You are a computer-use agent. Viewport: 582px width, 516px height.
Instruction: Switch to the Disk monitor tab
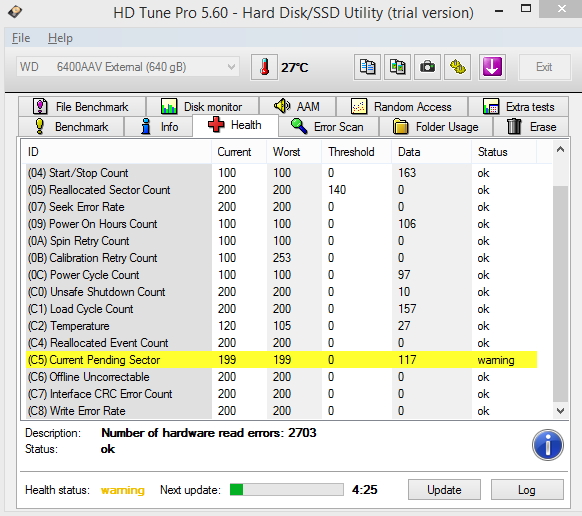click(x=202, y=107)
